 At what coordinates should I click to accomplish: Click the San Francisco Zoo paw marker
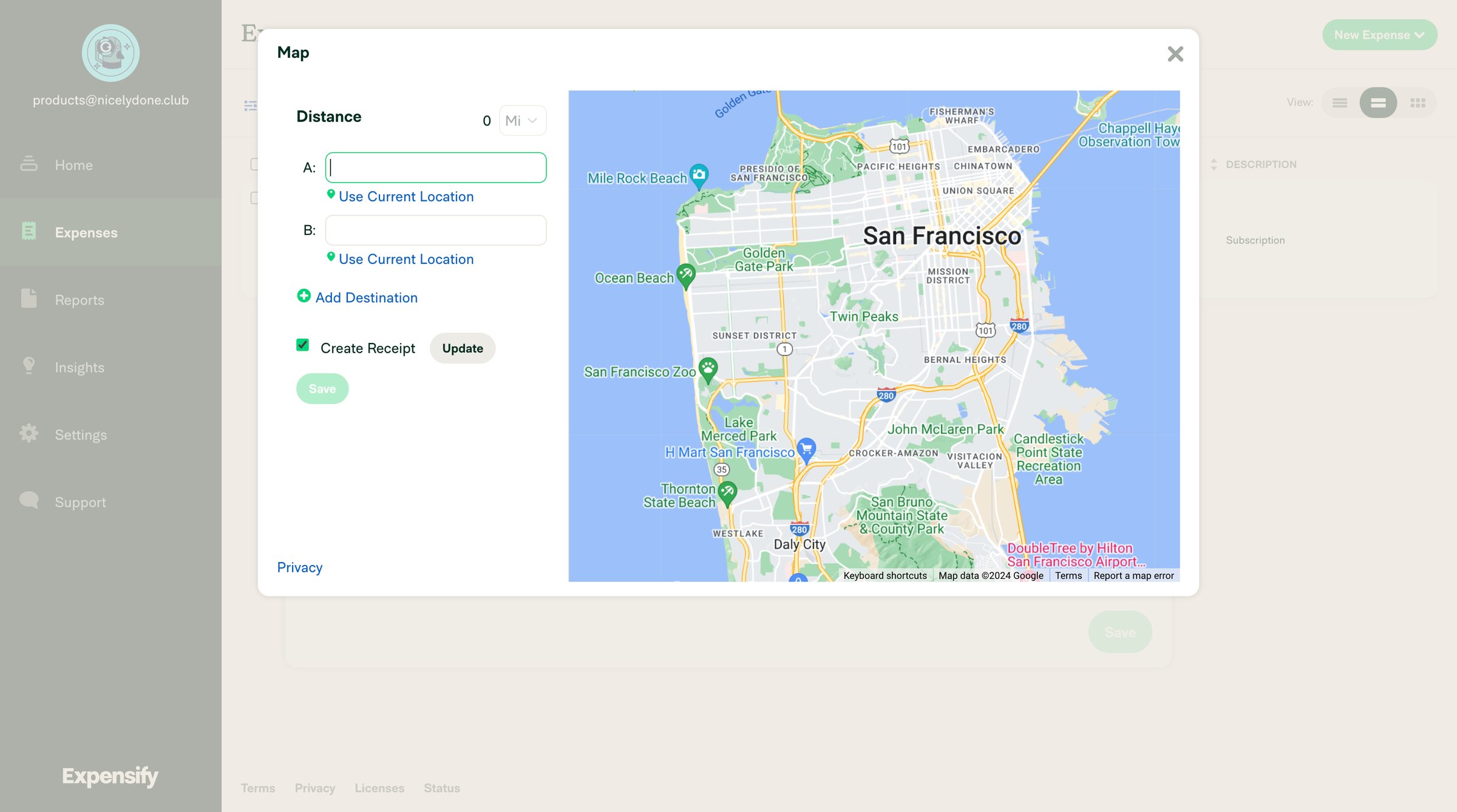(708, 369)
